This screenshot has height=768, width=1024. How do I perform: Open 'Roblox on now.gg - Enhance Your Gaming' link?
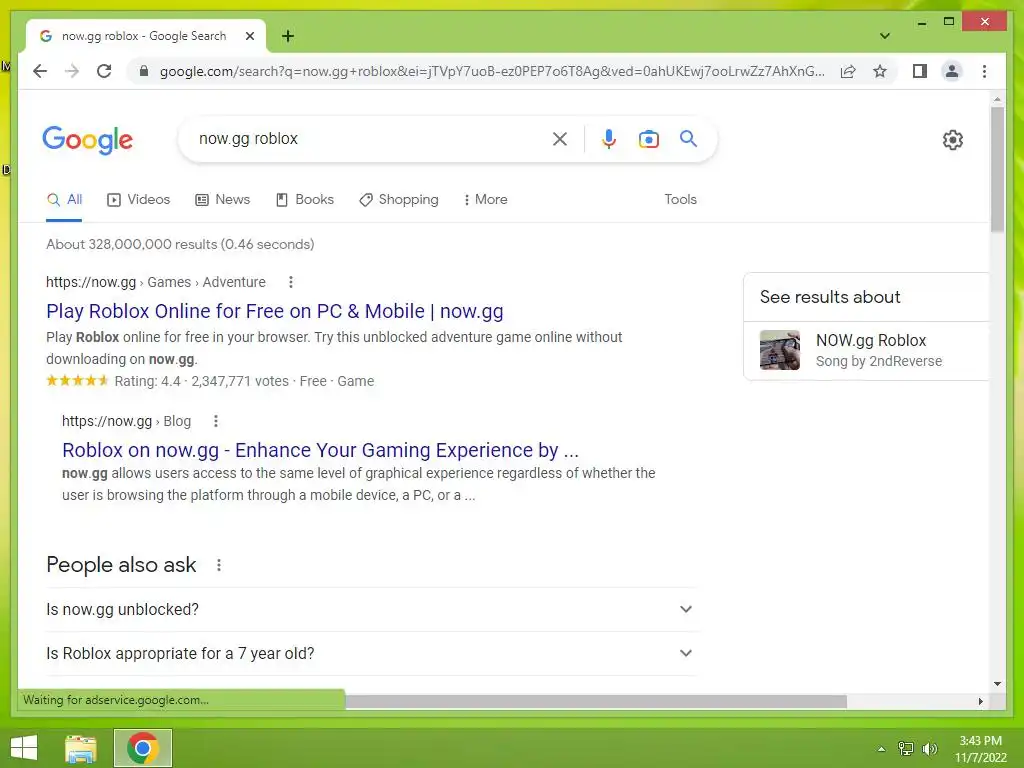click(x=320, y=450)
